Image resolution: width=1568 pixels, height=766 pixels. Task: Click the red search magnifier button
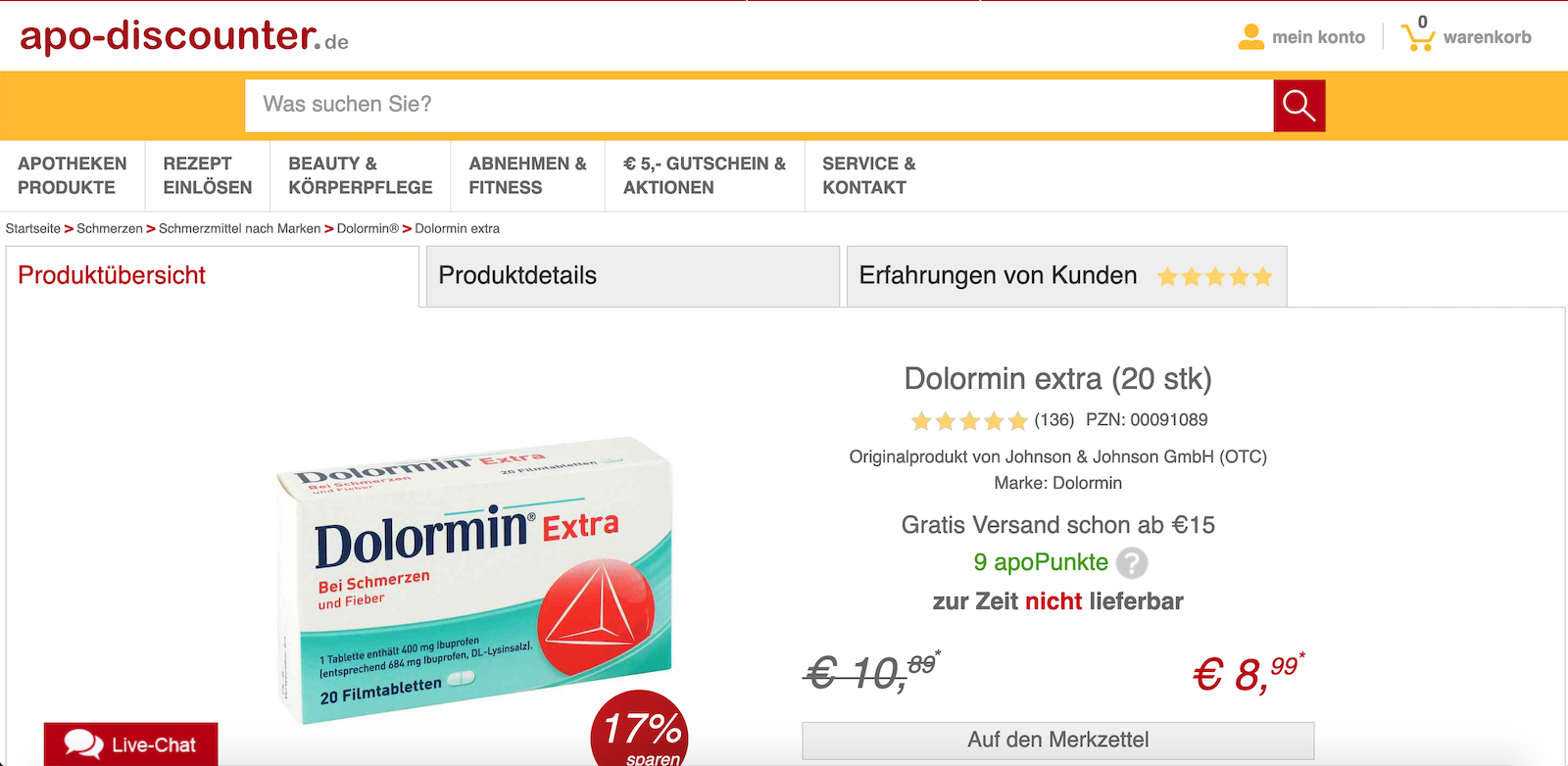point(1299,106)
